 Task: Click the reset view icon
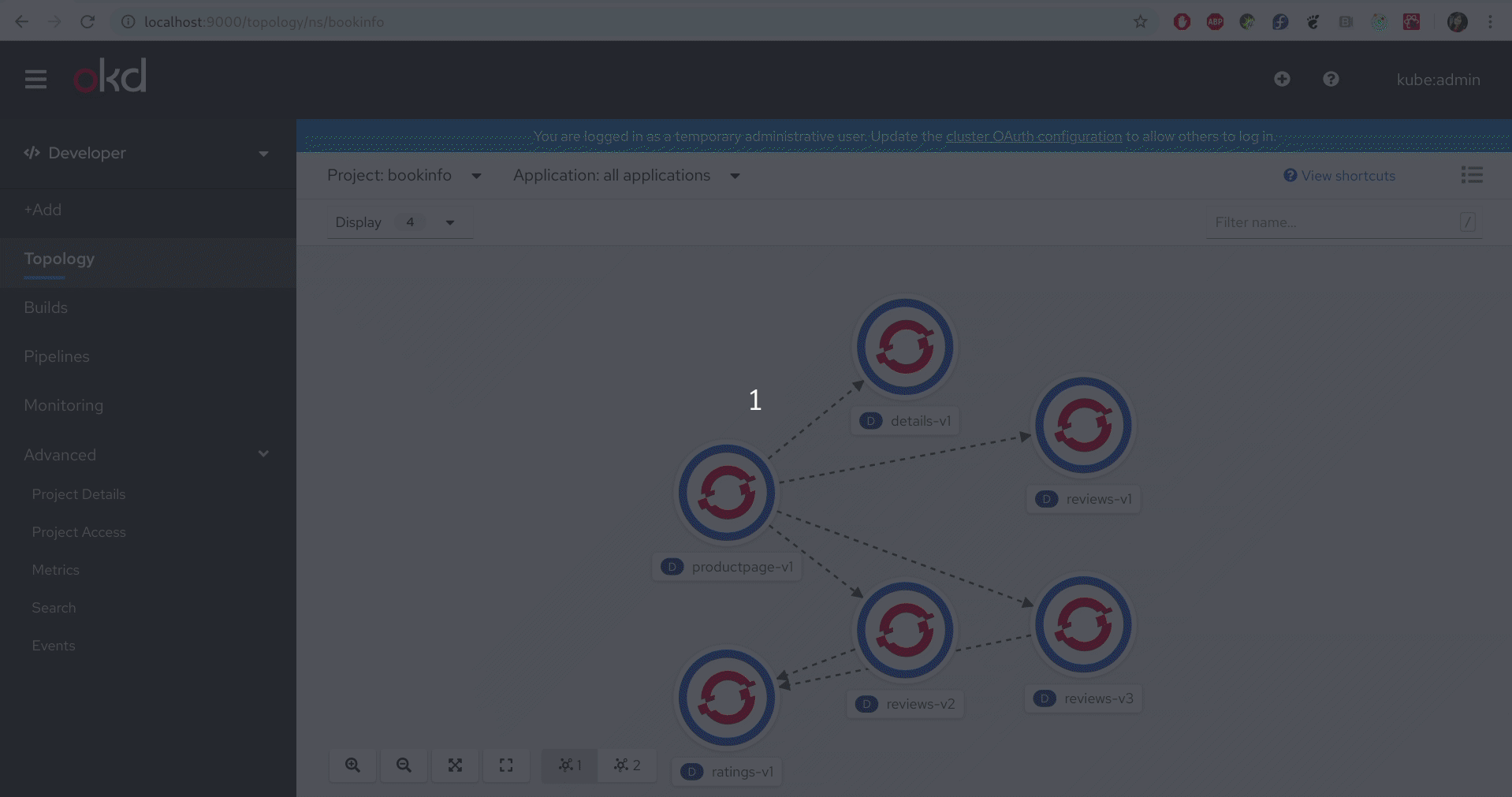(506, 765)
